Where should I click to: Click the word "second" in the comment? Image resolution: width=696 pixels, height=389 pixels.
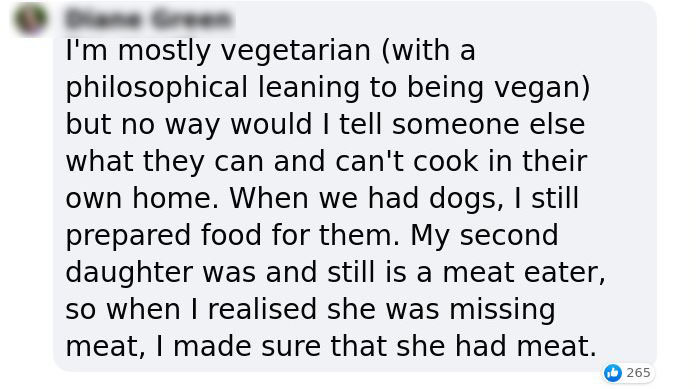(x=509, y=235)
